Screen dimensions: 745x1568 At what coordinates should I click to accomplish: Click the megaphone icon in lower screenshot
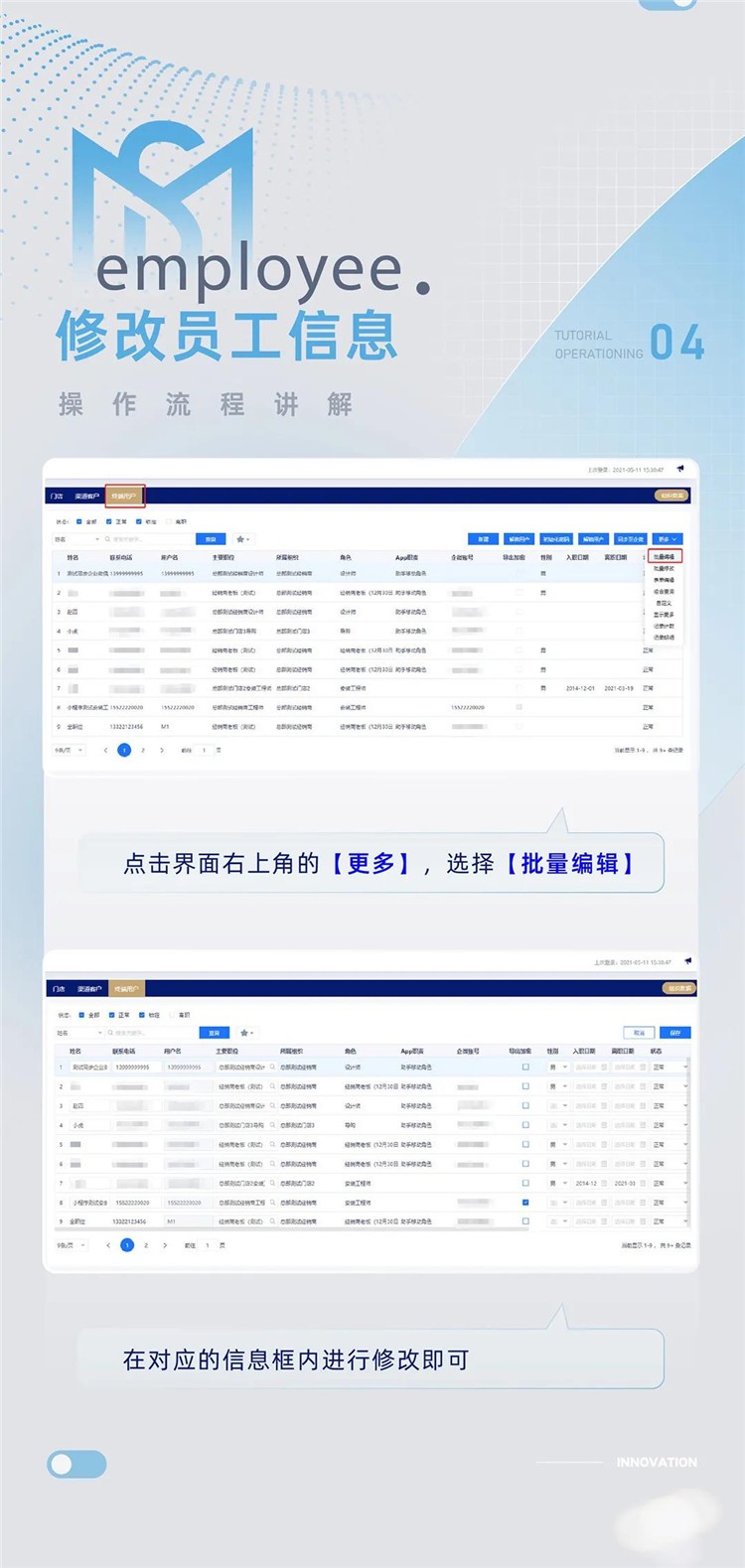coord(687,961)
